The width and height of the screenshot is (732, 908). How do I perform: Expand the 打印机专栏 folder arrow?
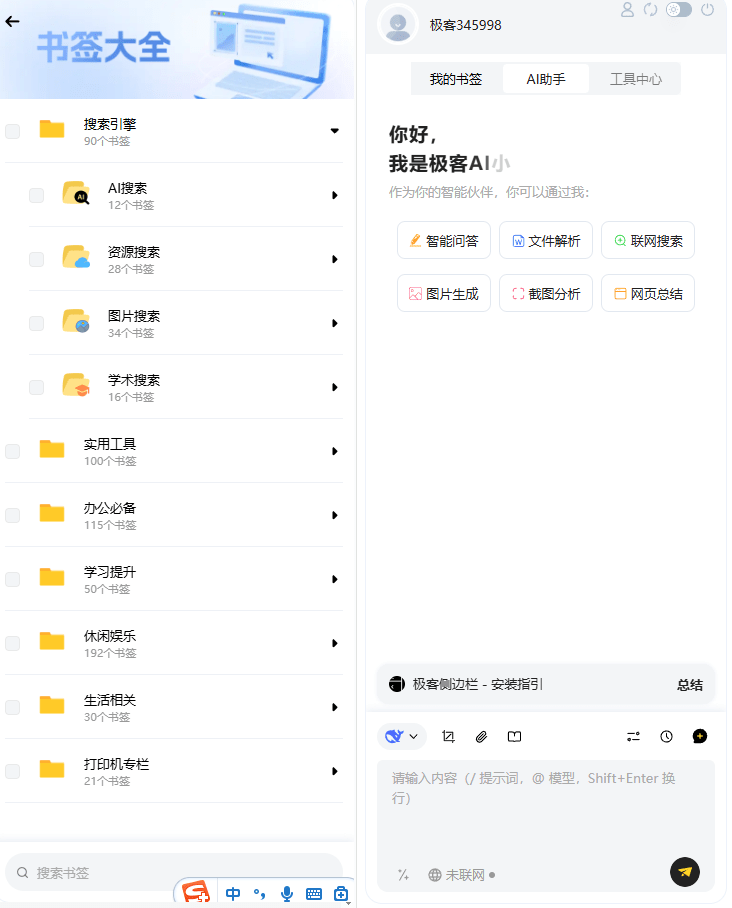[335, 771]
